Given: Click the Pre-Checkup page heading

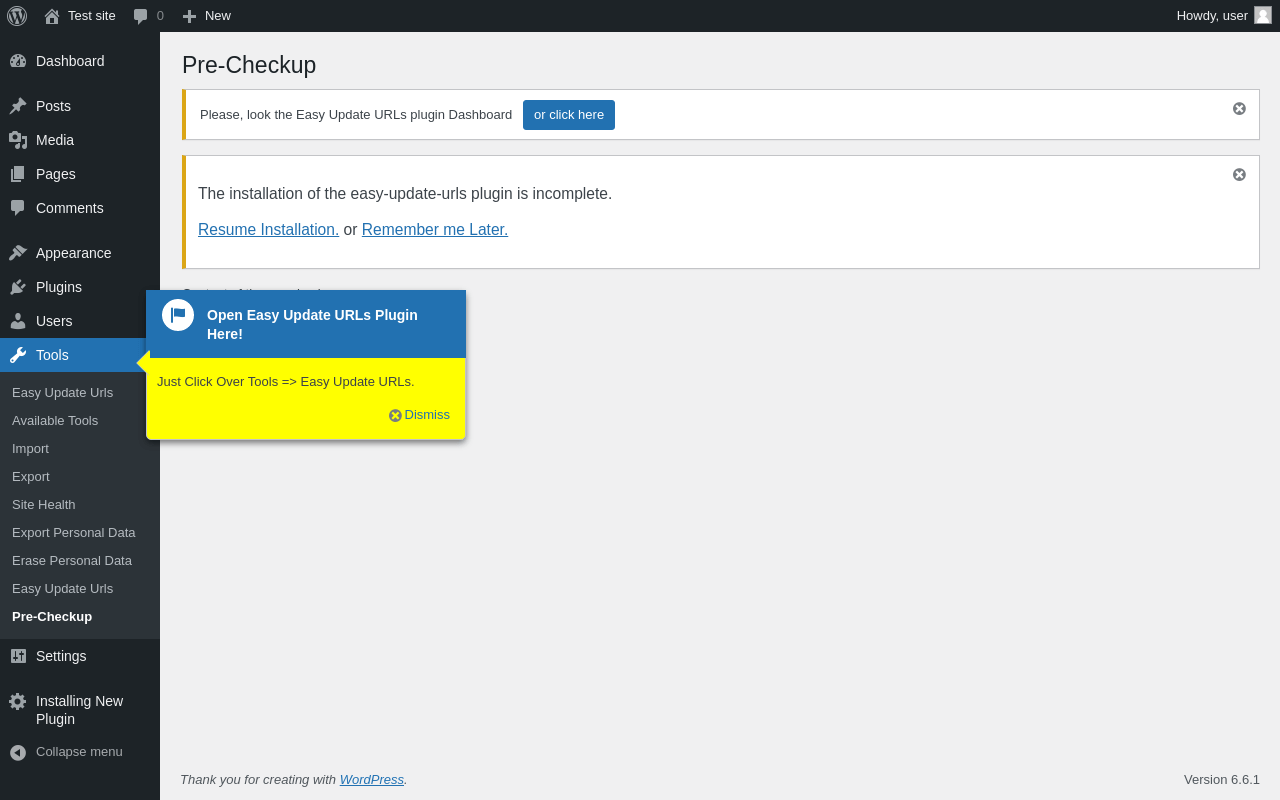Looking at the screenshot, I should (249, 65).
